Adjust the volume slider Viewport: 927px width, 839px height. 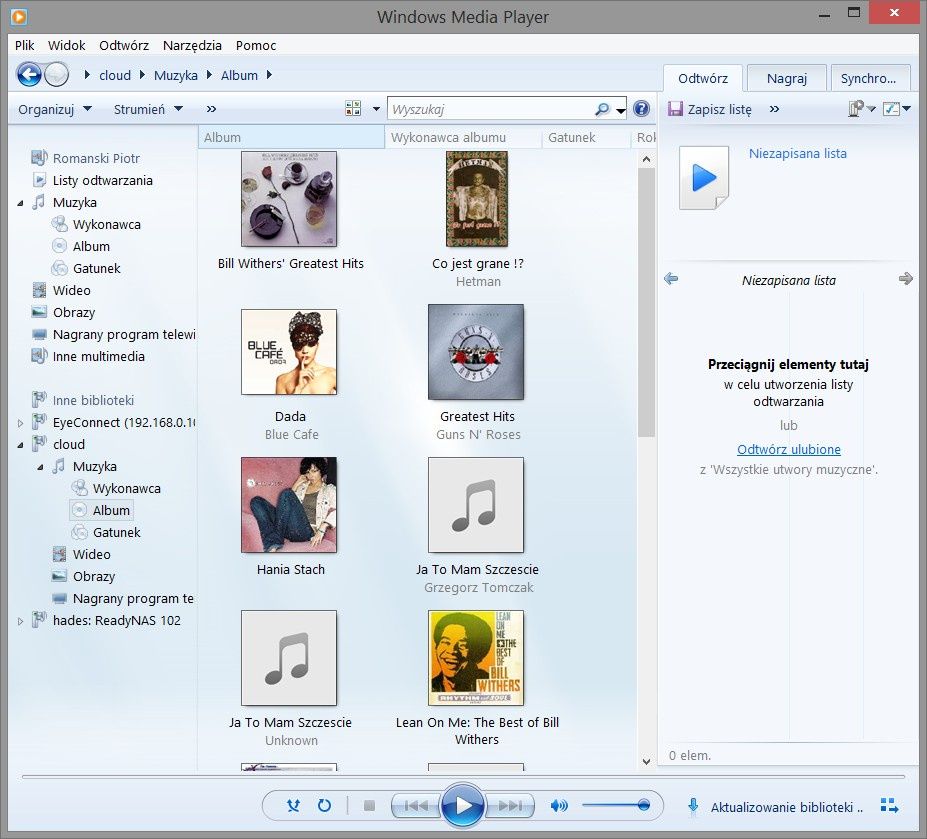point(616,805)
